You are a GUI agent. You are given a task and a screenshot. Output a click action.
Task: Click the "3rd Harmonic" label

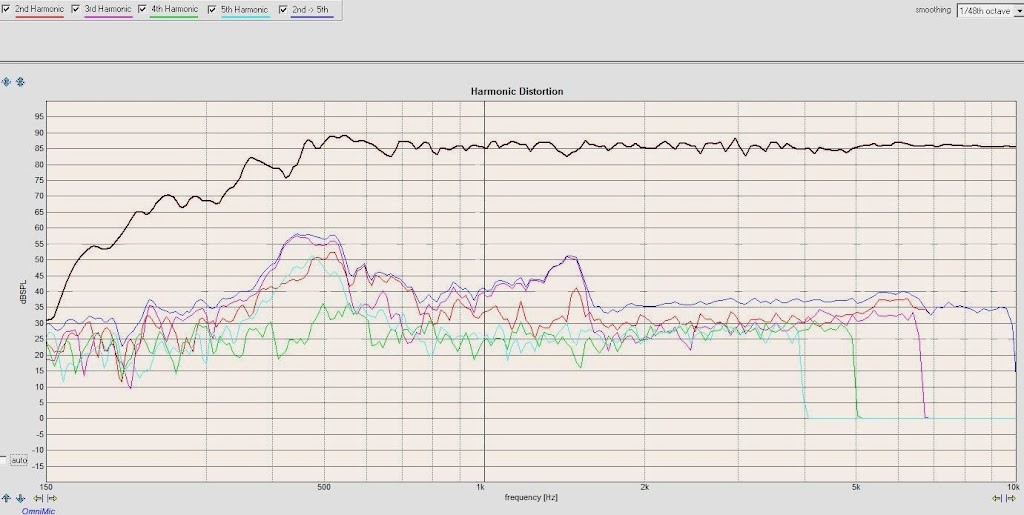[x=108, y=9]
